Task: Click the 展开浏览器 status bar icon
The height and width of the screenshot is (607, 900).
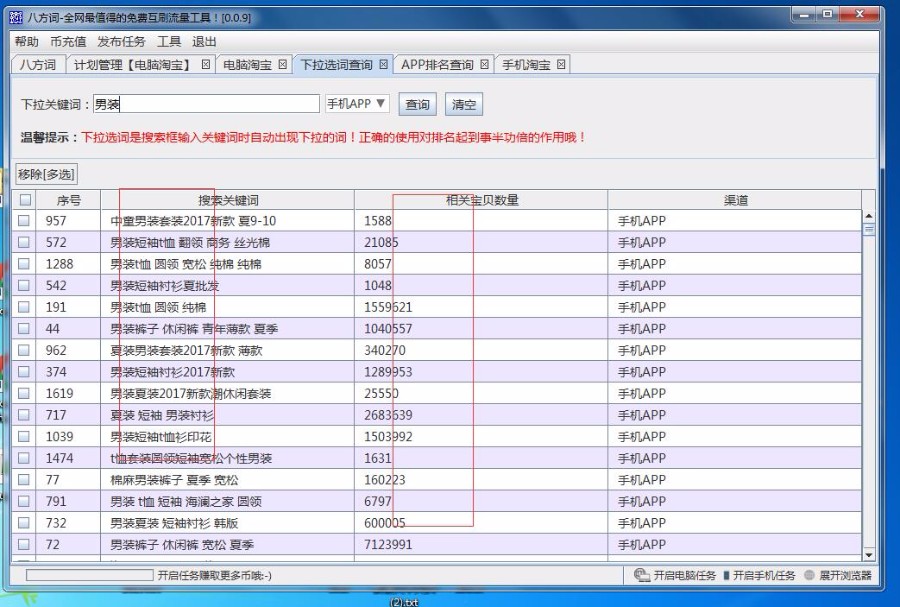Action: point(809,575)
